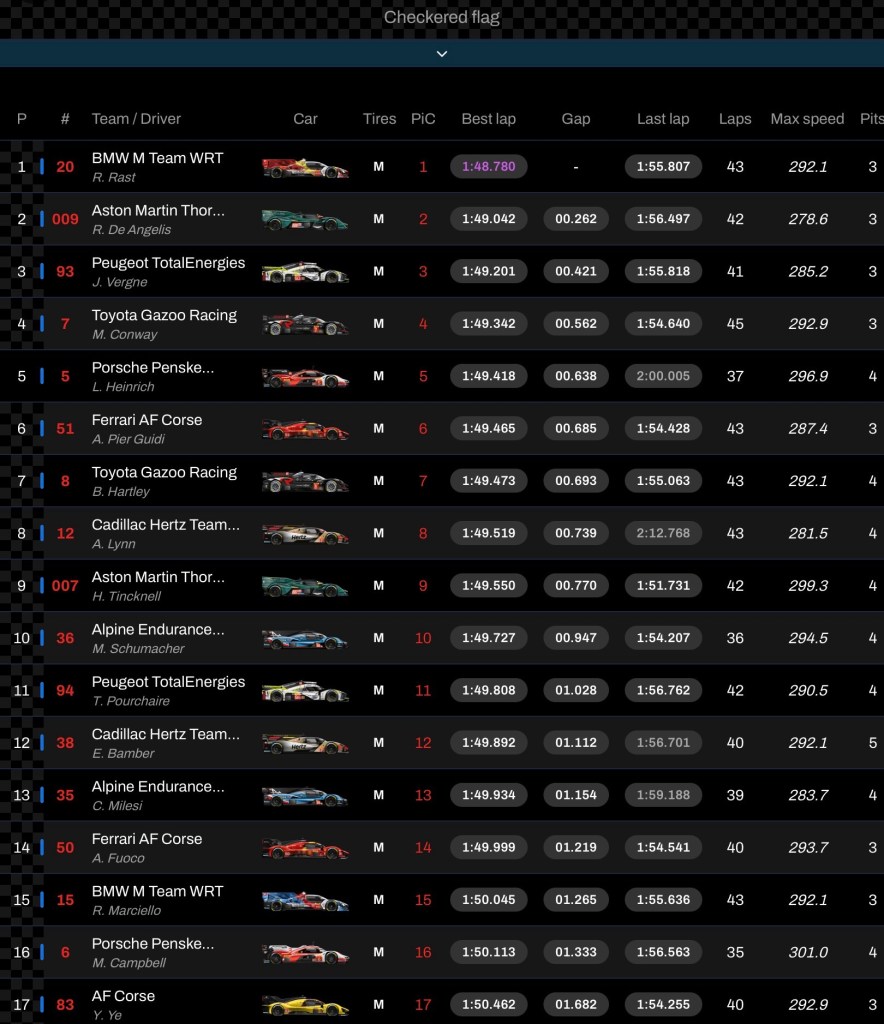Screen dimensions: 884x1024
Task: Click the last lap 2:00.005 value
Action: point(663,376)
